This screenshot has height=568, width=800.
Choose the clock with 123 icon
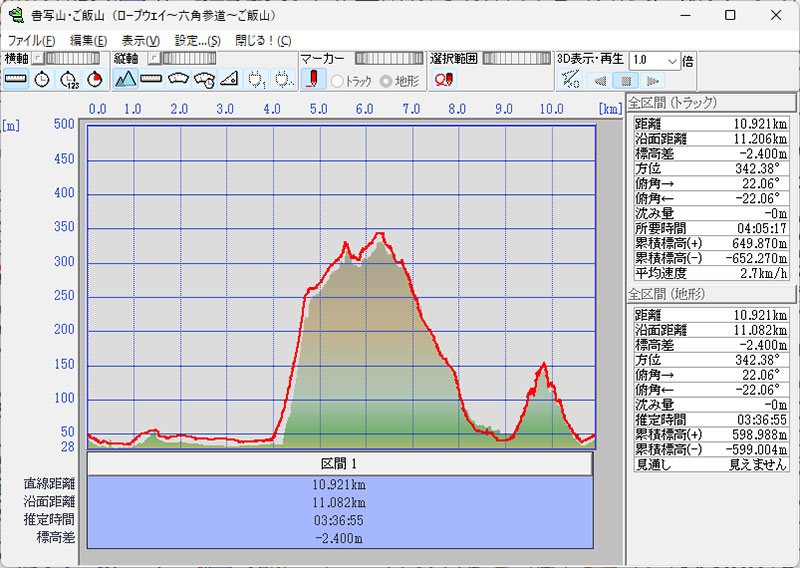(x=68, y=79)
